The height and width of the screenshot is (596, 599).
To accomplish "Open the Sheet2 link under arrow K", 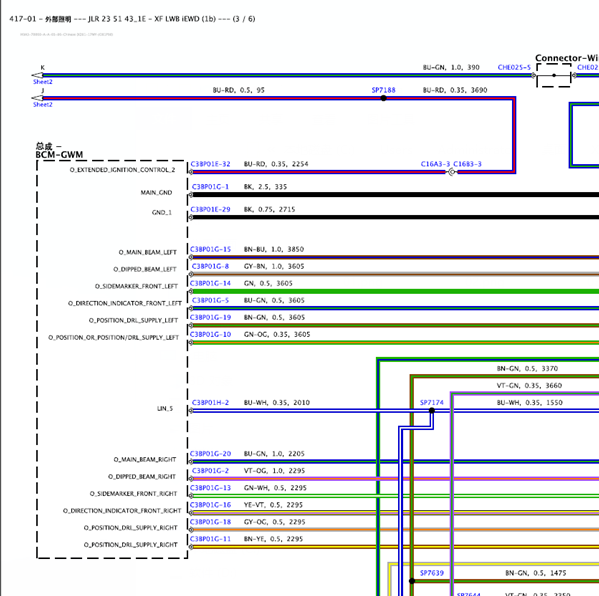I will click(42, 82).
